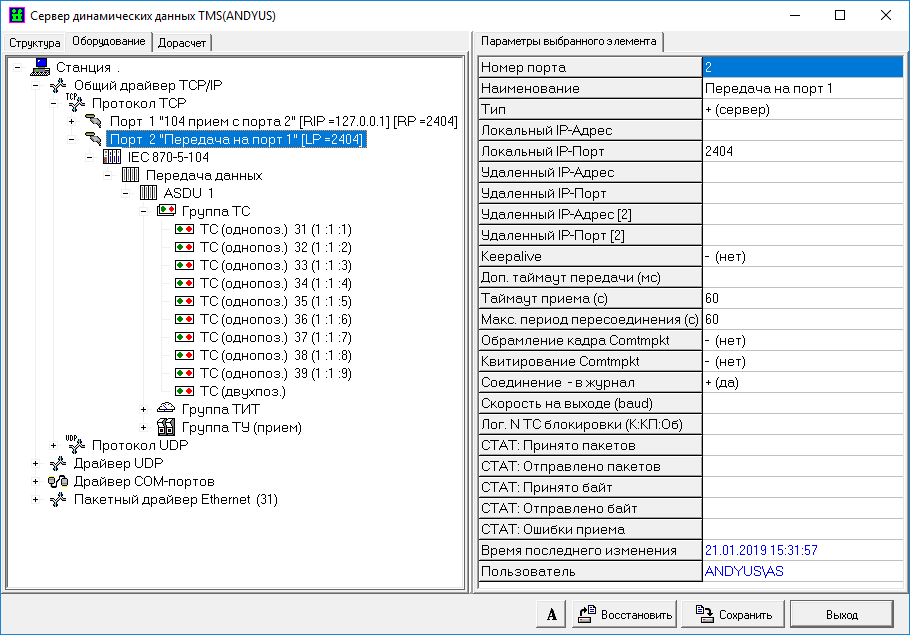Open the Дорасчет tab
The height and width of the screenshot is (635, 910).
point(182,43)
